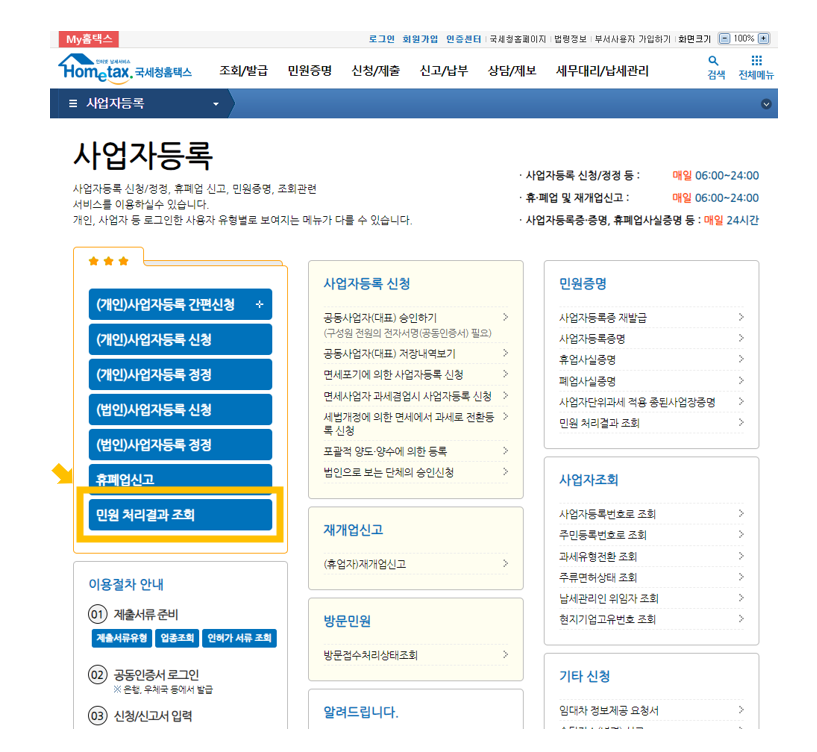Click the 100% zoom level value

(744, 39)
